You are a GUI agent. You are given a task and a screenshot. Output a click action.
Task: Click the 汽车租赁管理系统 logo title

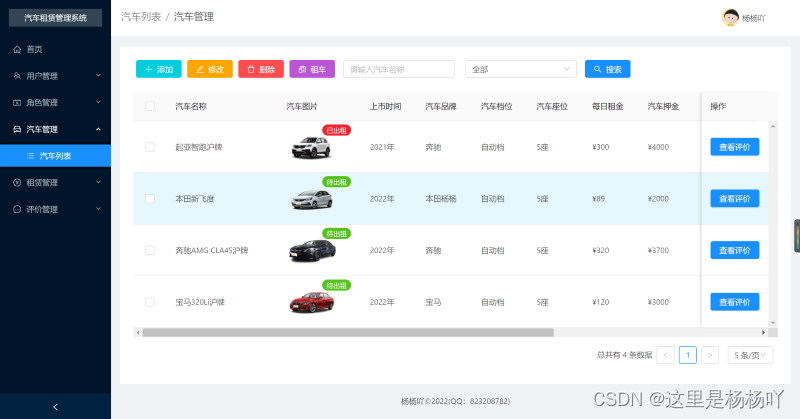coord(56,18)
